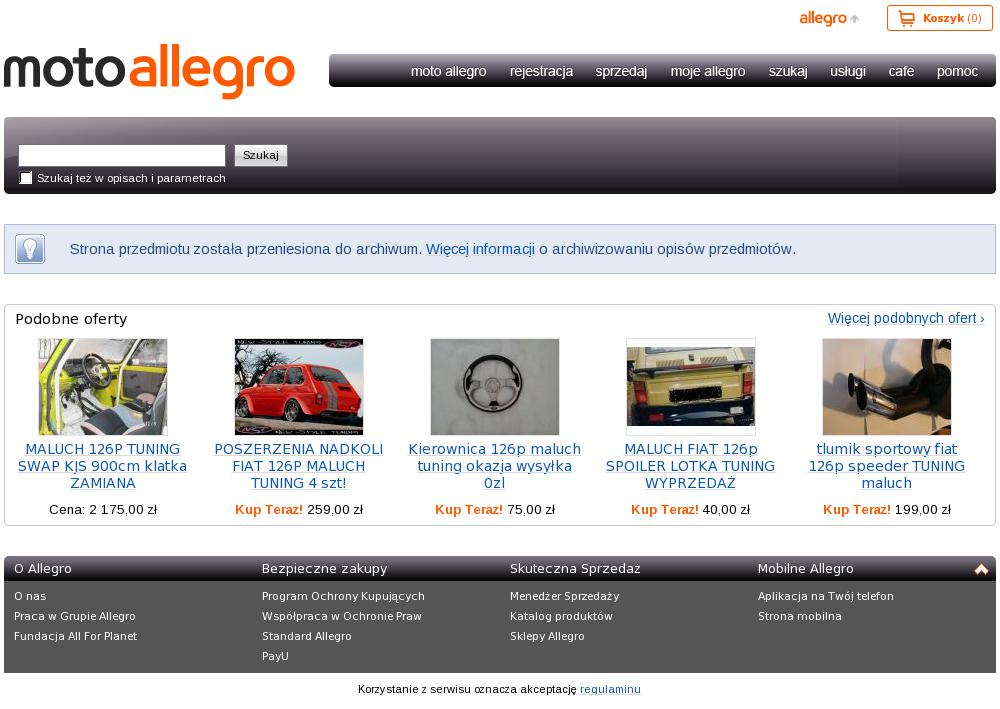Open Aplikacja na Twój telefon link
Viewport: 1000px width, 709px height.
[826, 596]
